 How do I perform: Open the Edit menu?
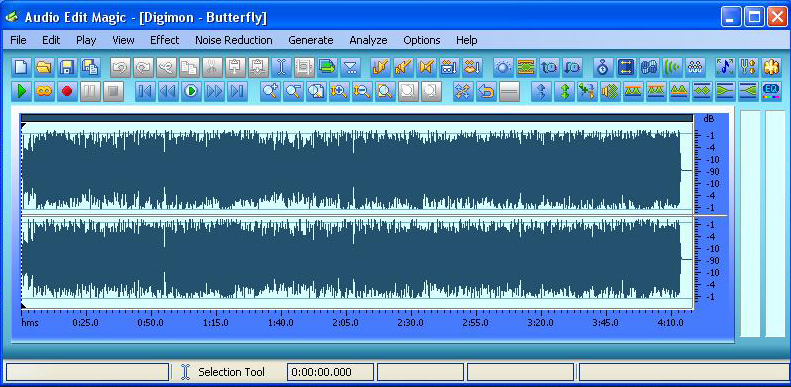51,40
